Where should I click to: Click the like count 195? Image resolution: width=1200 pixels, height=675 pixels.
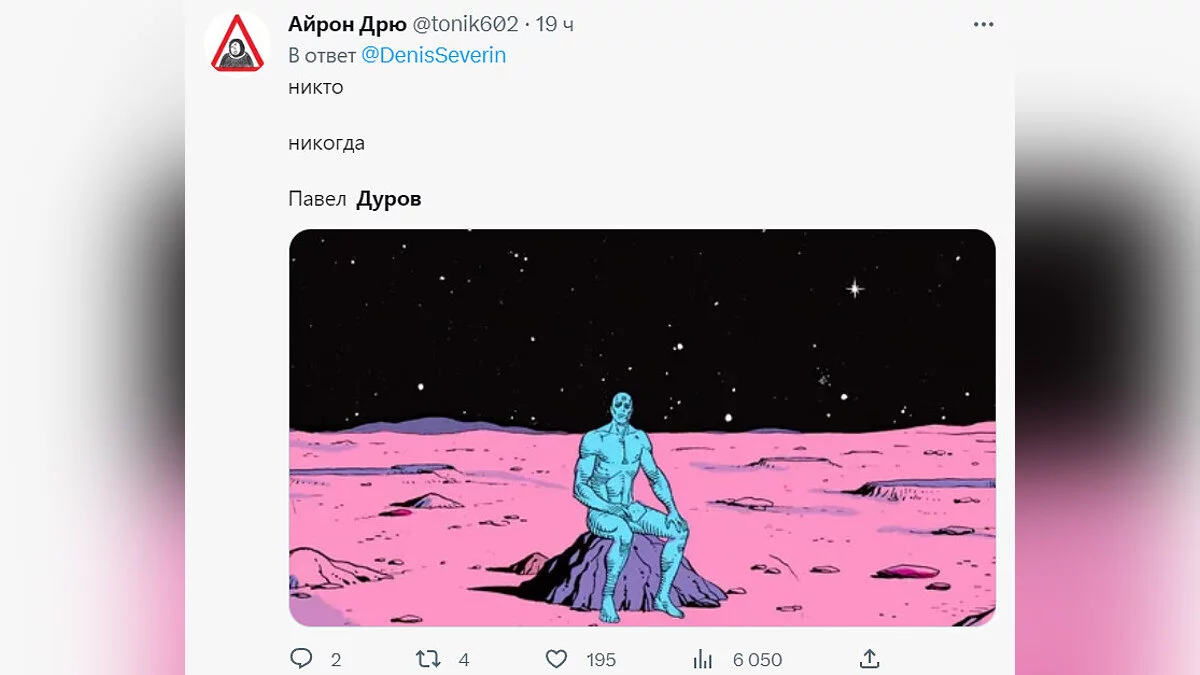click(601, 660)
